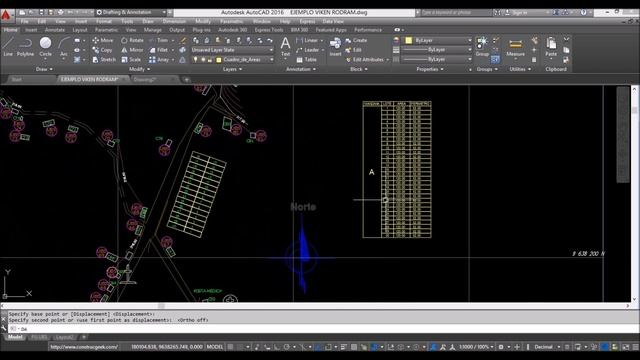
Task: Select the Polyline tool
Action: 25,46
